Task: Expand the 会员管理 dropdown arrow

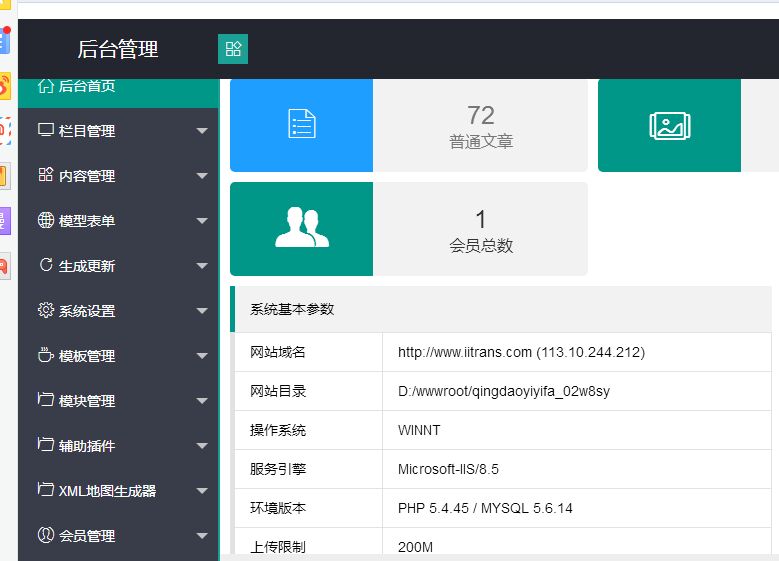Action: click(x=202, y=536)
